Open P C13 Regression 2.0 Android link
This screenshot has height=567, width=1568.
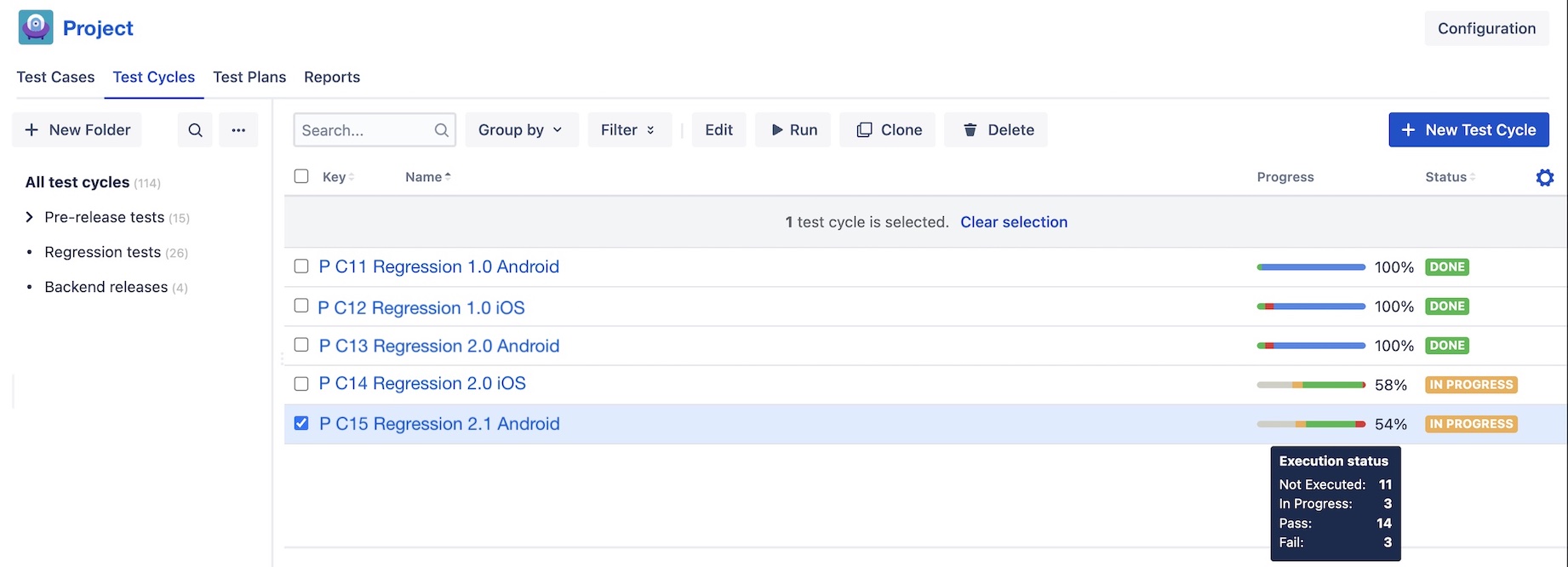(x=439, y=346)
